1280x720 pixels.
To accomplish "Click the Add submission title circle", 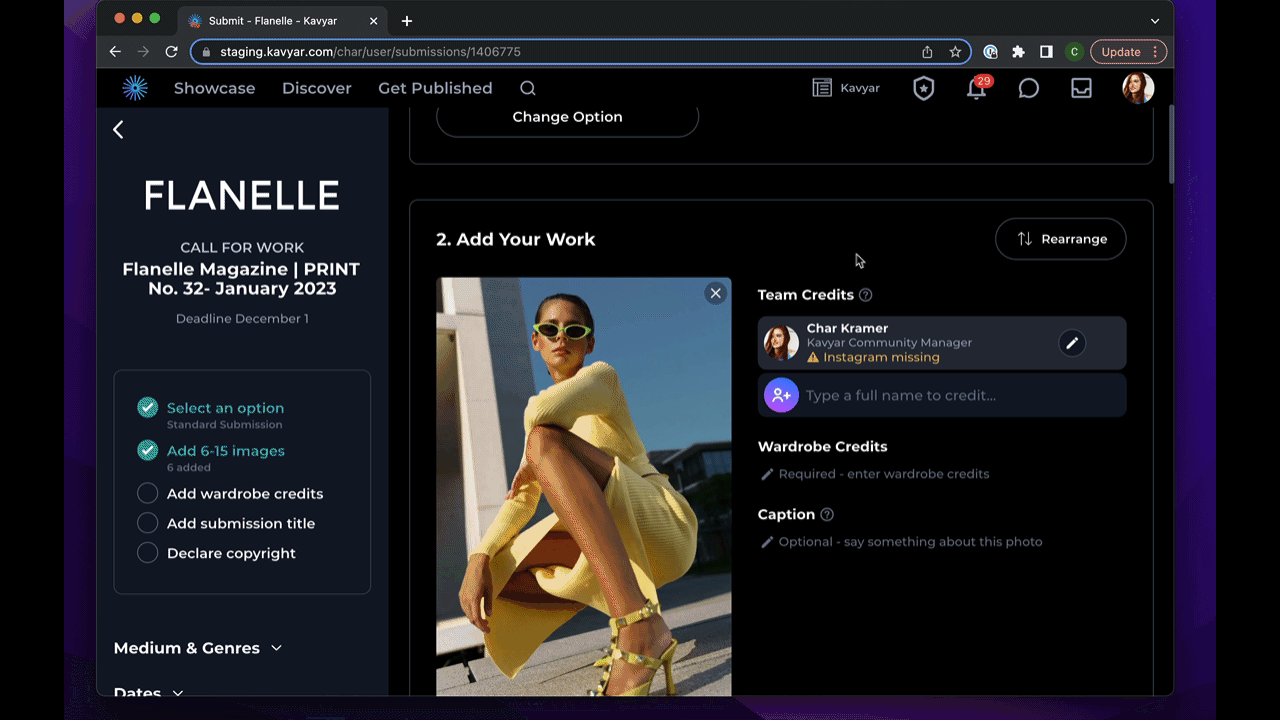I will click(x=147, y=523).
